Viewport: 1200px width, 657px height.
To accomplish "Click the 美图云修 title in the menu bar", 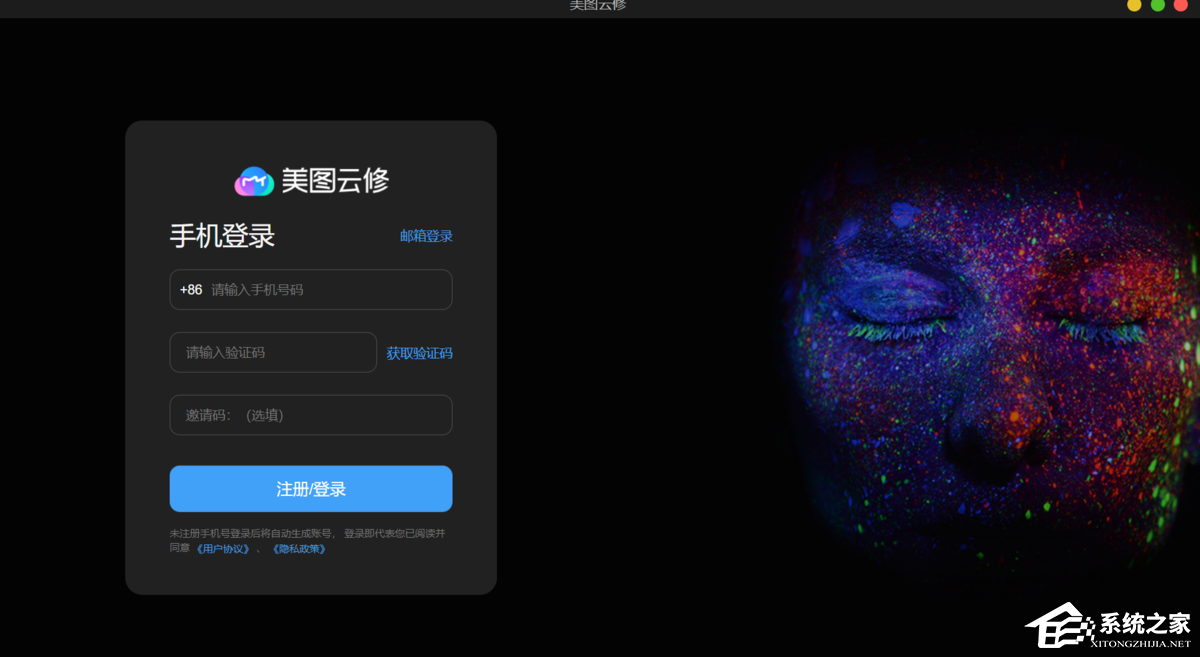I will [x=596, y=6].
